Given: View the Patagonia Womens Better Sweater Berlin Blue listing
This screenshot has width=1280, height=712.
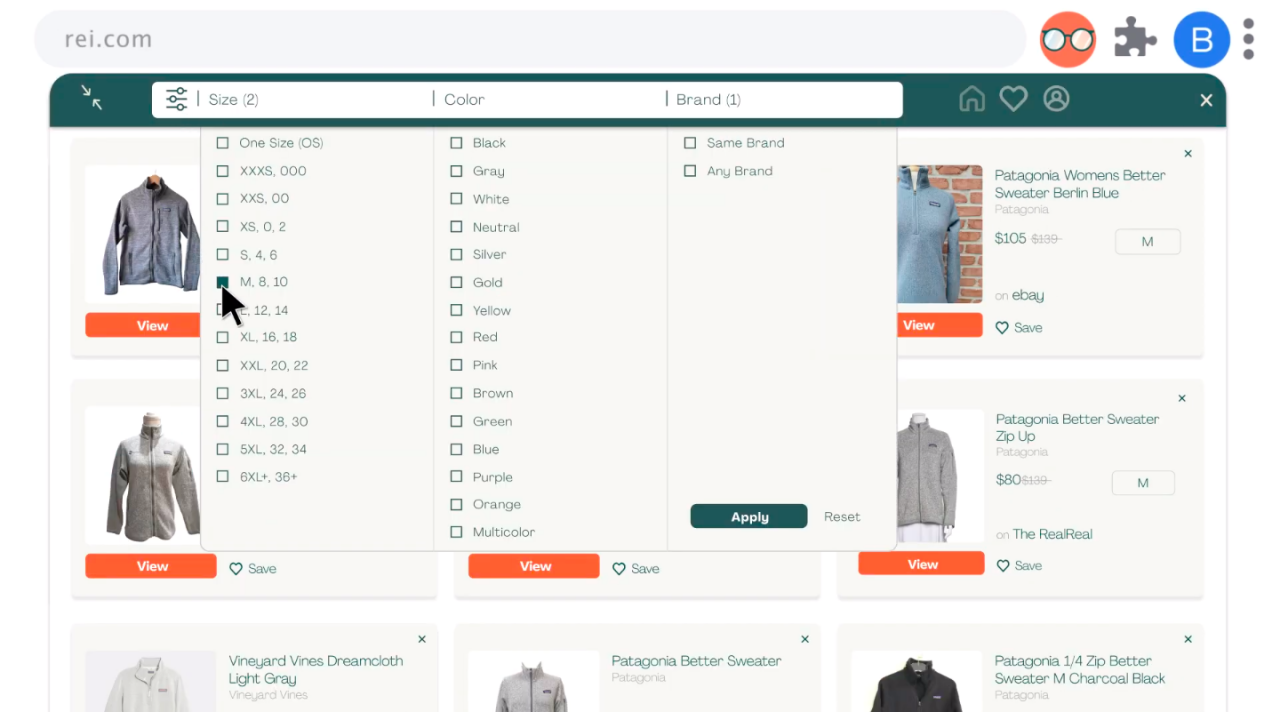Looking at the screenshot, I should [x=940, y=325].
